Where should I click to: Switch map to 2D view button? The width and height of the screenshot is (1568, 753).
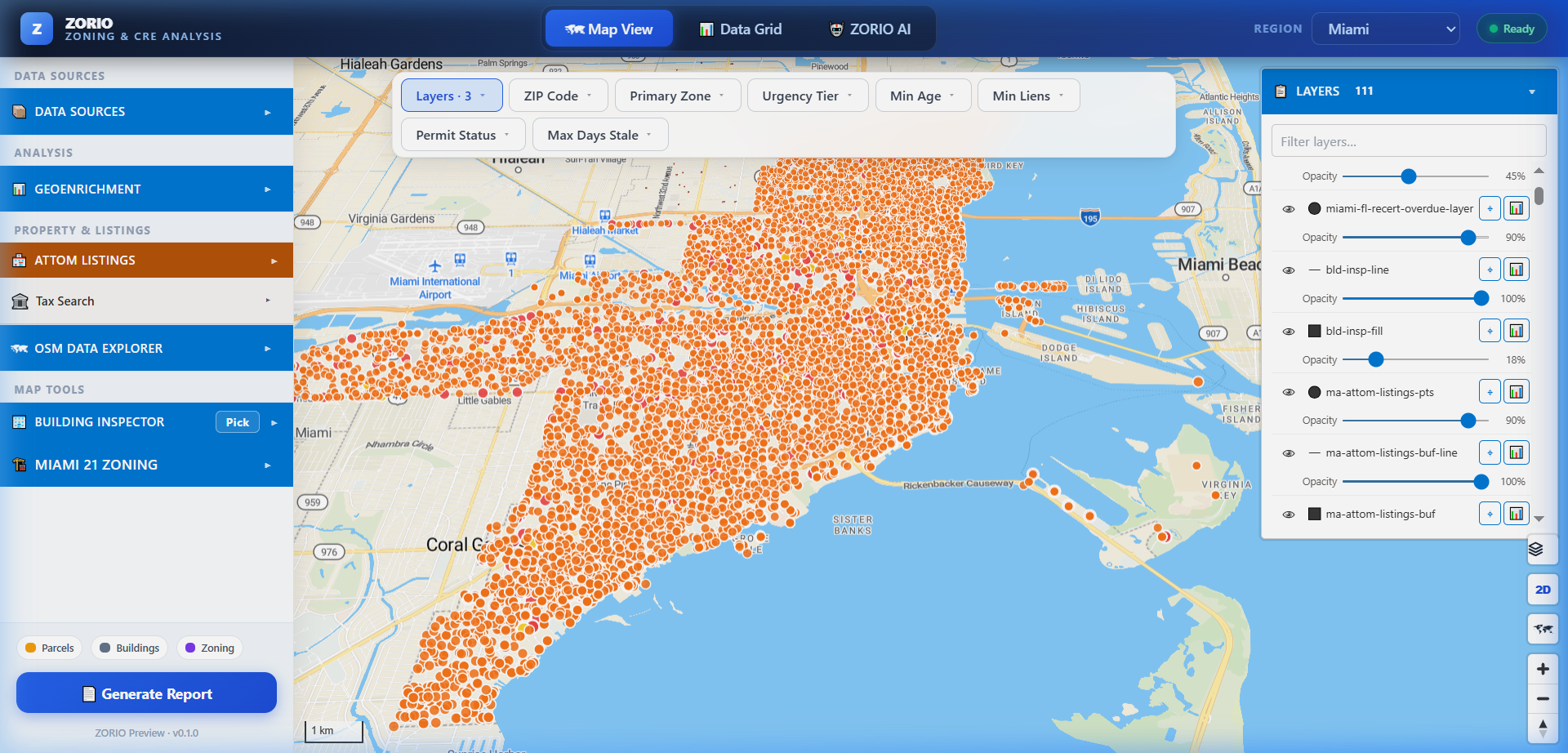(x=1543, y=590)
